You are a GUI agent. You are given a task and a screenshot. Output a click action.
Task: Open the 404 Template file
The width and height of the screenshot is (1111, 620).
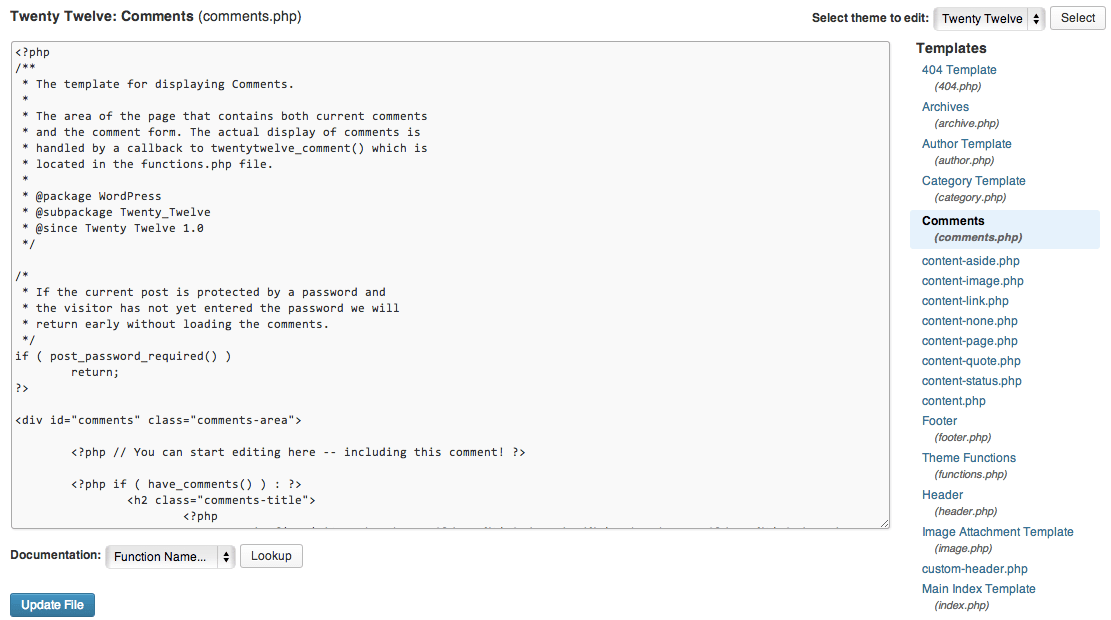pos(958,69)
